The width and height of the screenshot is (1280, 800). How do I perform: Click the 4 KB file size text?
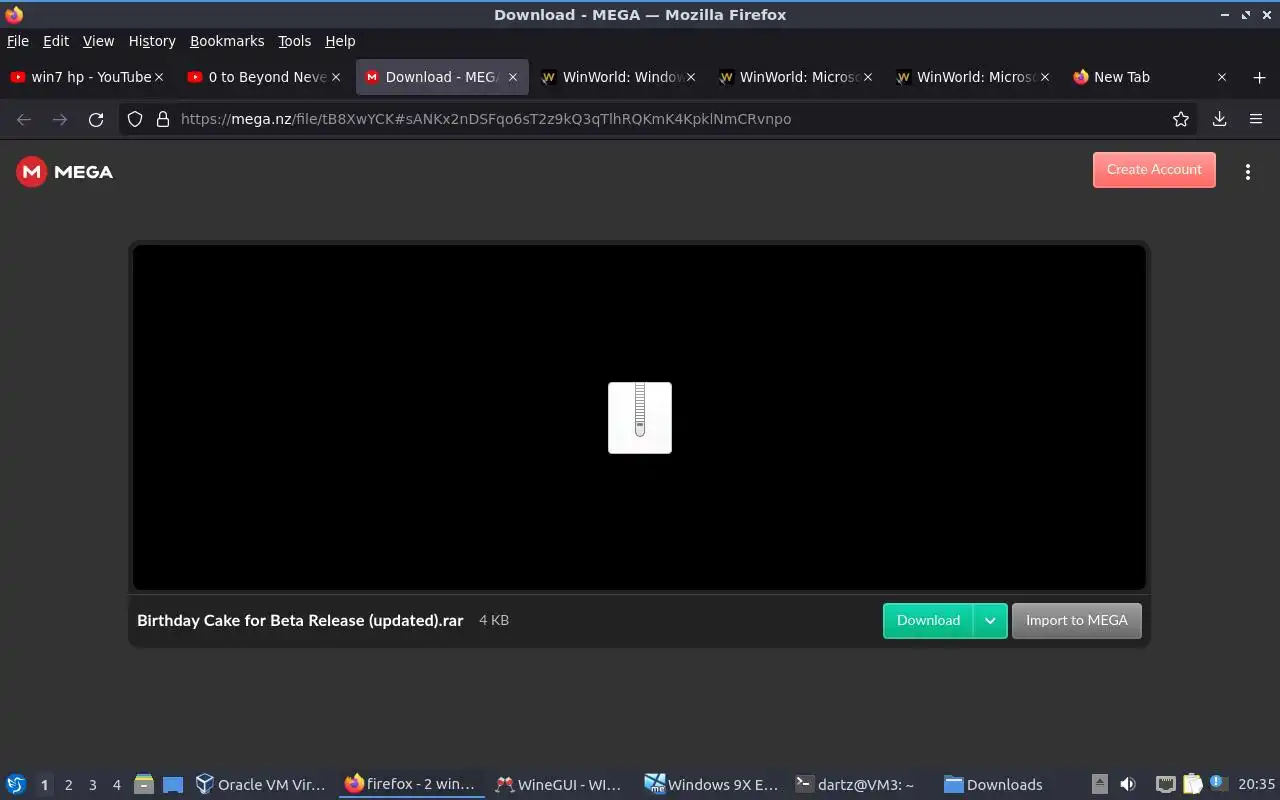point(494,621)
